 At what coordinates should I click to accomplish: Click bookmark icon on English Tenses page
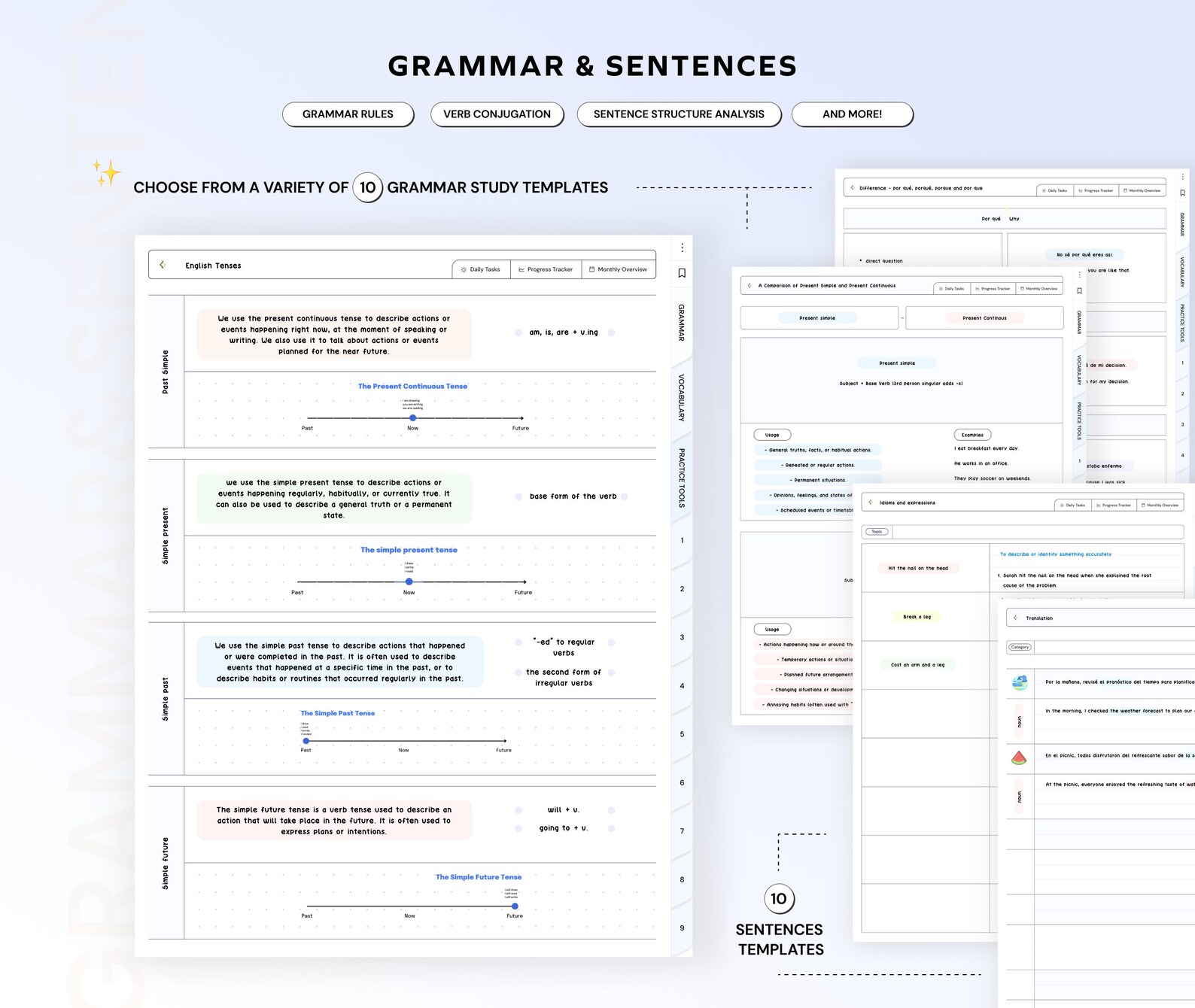click(x=682, y=273)
